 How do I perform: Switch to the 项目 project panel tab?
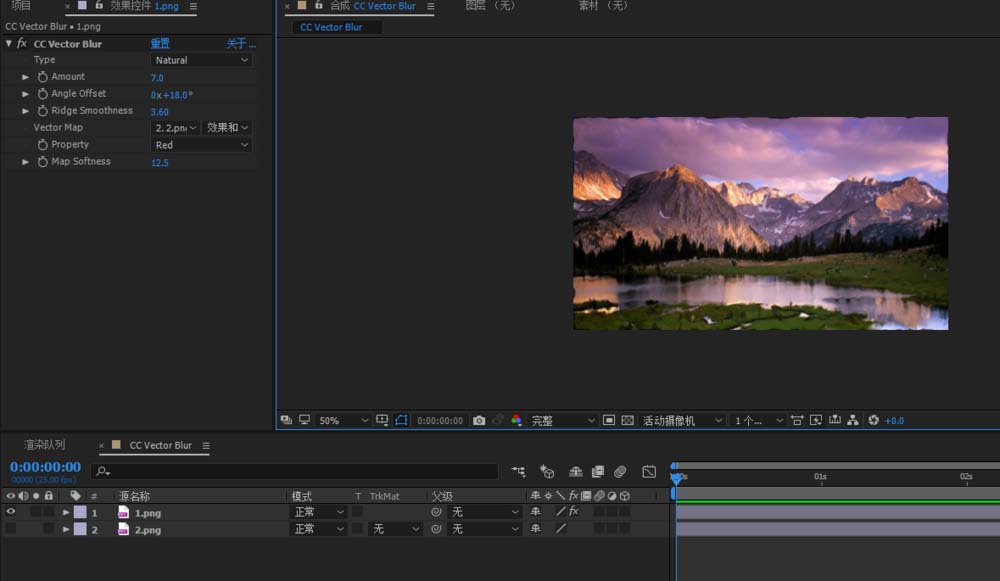(21, 6)
